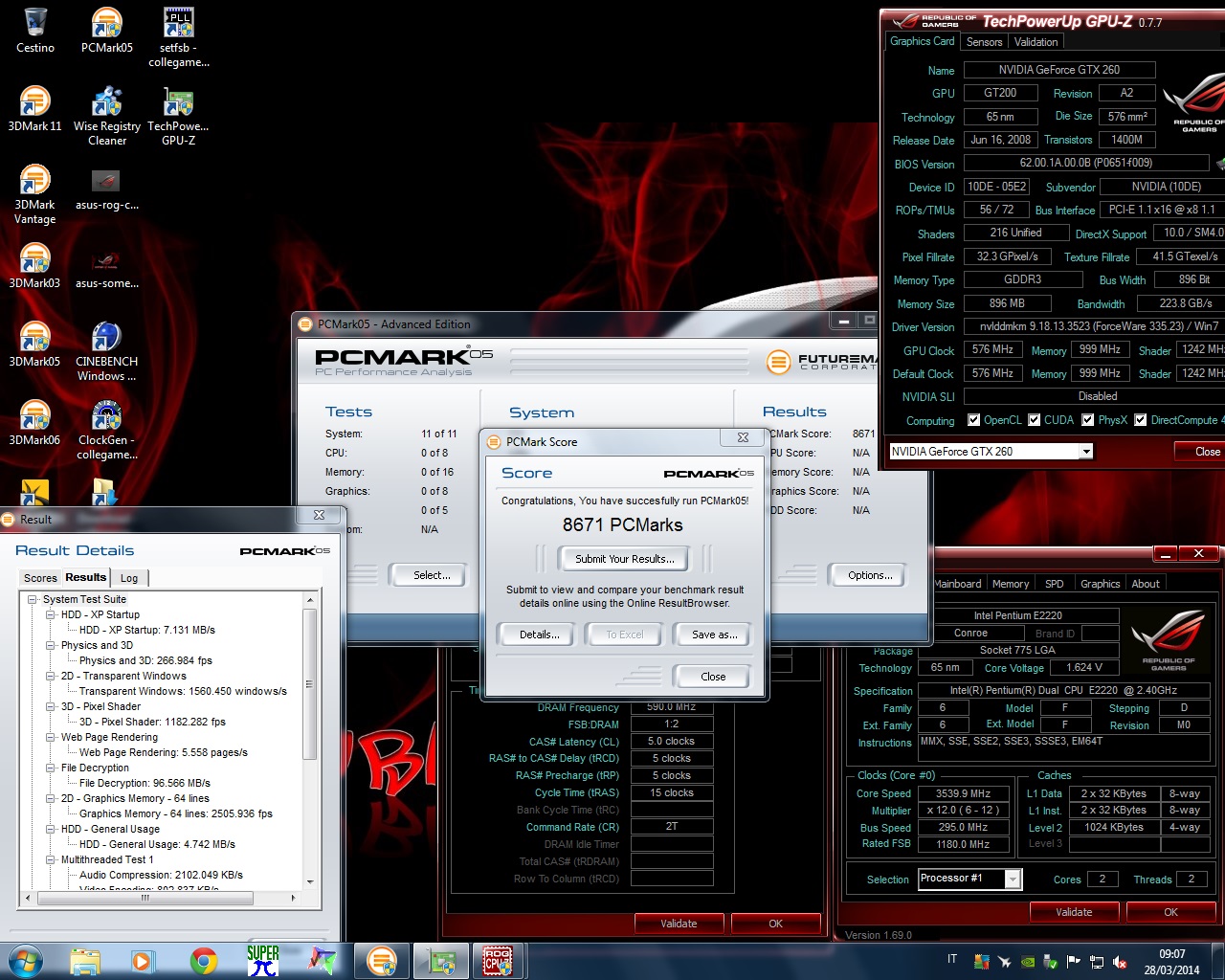
Task: Click the Options... button in PCMark05
Action: 870,575
